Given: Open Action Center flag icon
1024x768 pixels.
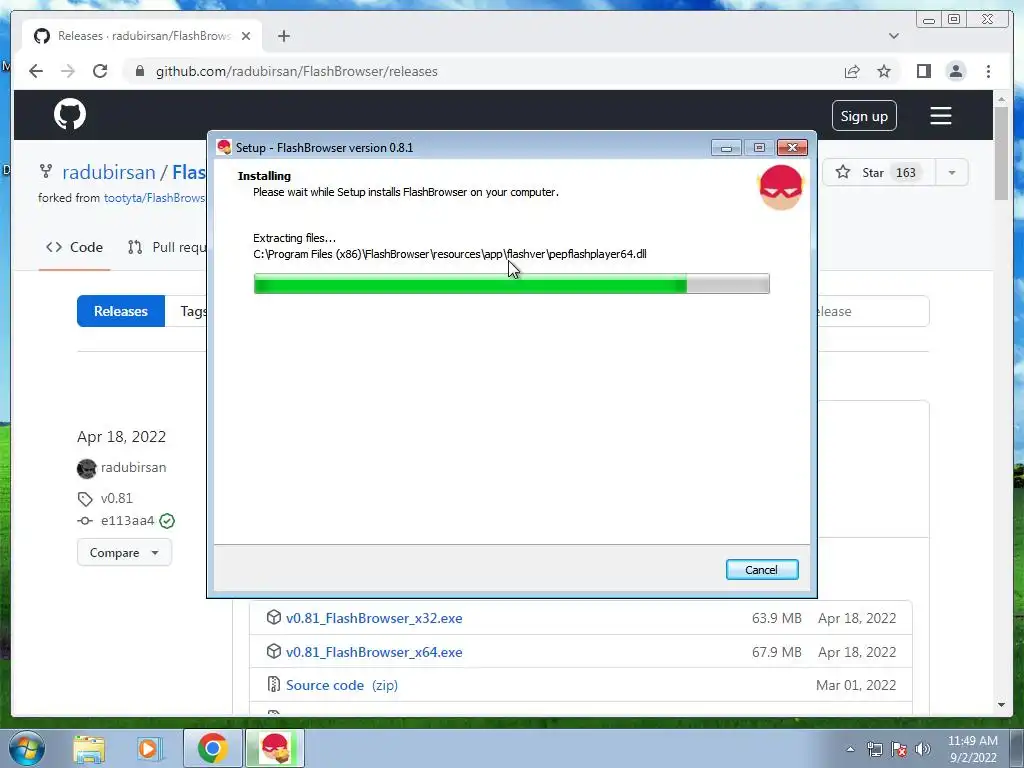Looking at the screenshot, I should tap(899, 749).
